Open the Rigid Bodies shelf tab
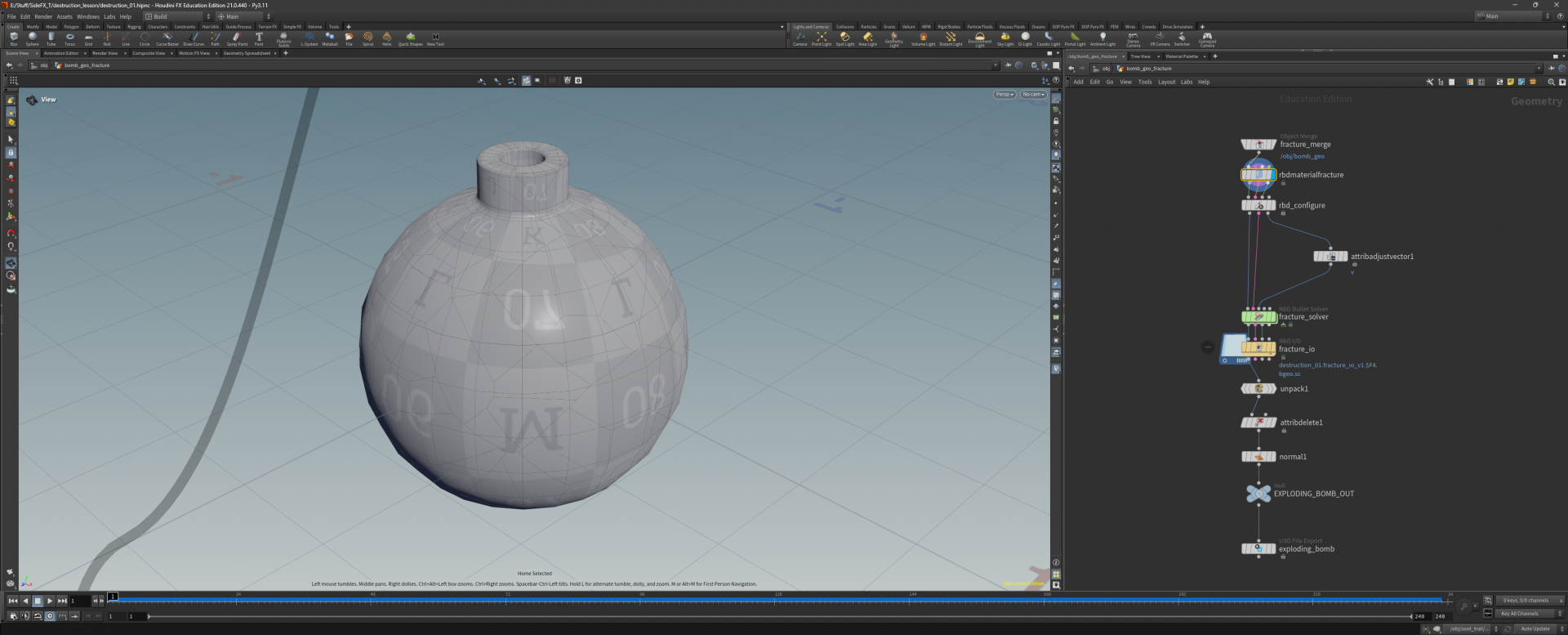The width and height of the screenshot is (1568, 635). tap(948, 27)
